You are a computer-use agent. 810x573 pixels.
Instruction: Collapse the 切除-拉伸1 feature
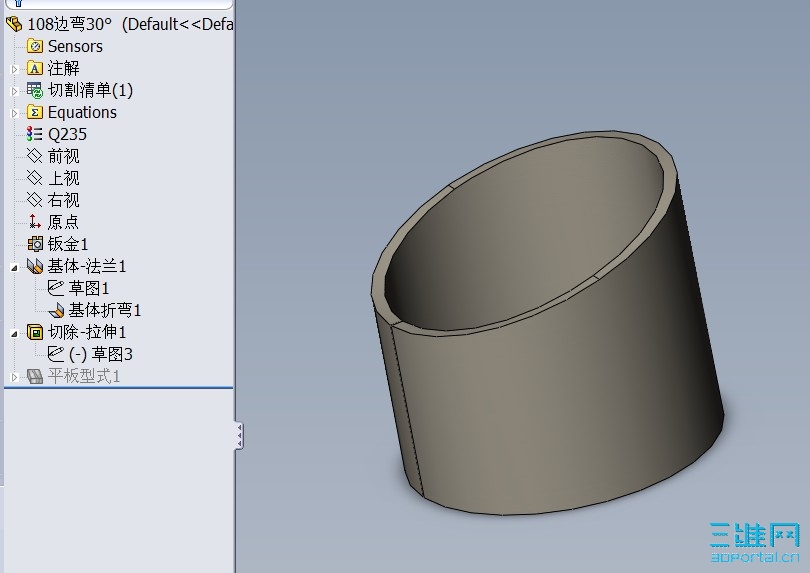pos(14,333)
